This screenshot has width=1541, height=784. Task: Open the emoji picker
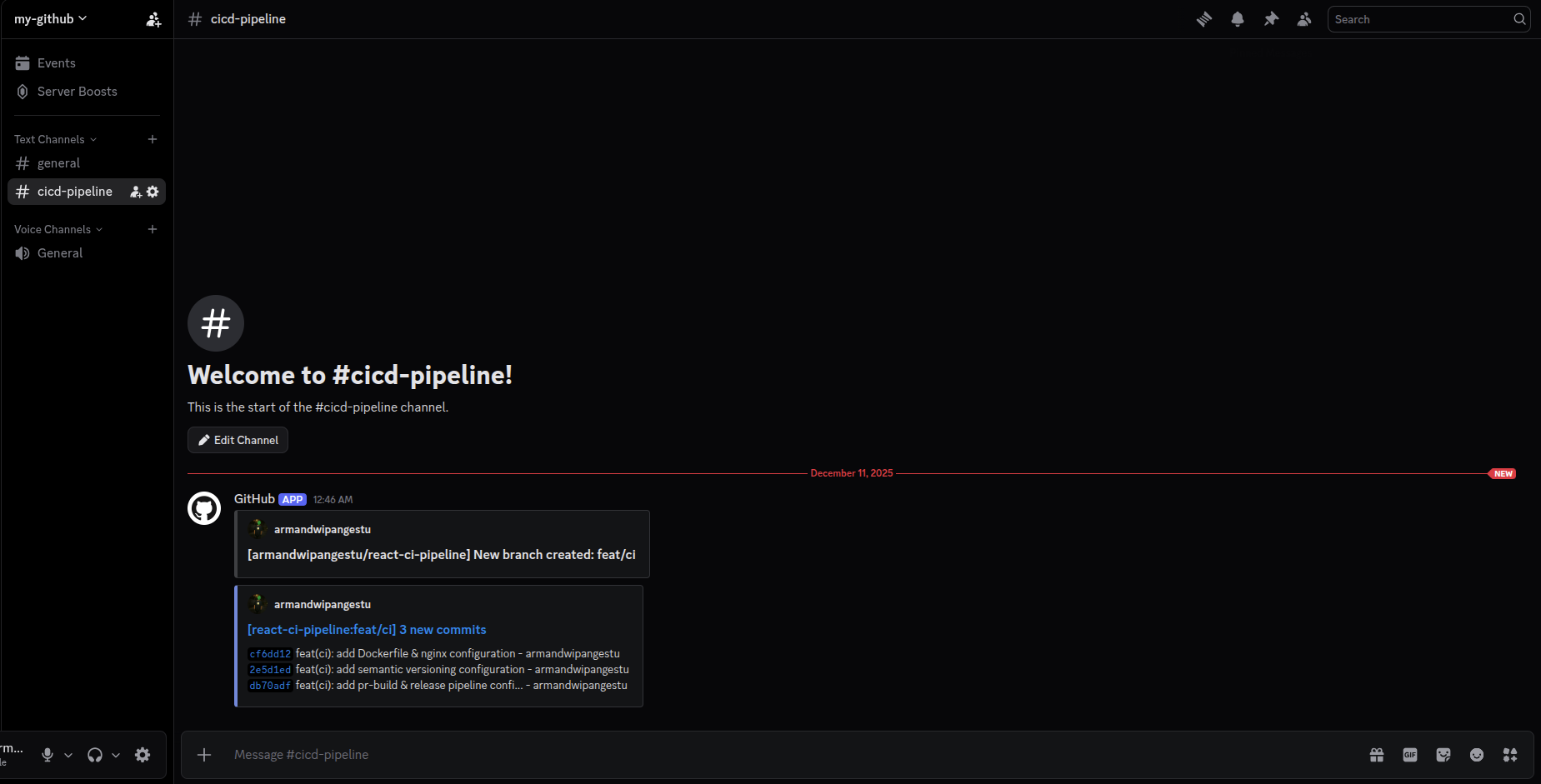[1476, 755]
